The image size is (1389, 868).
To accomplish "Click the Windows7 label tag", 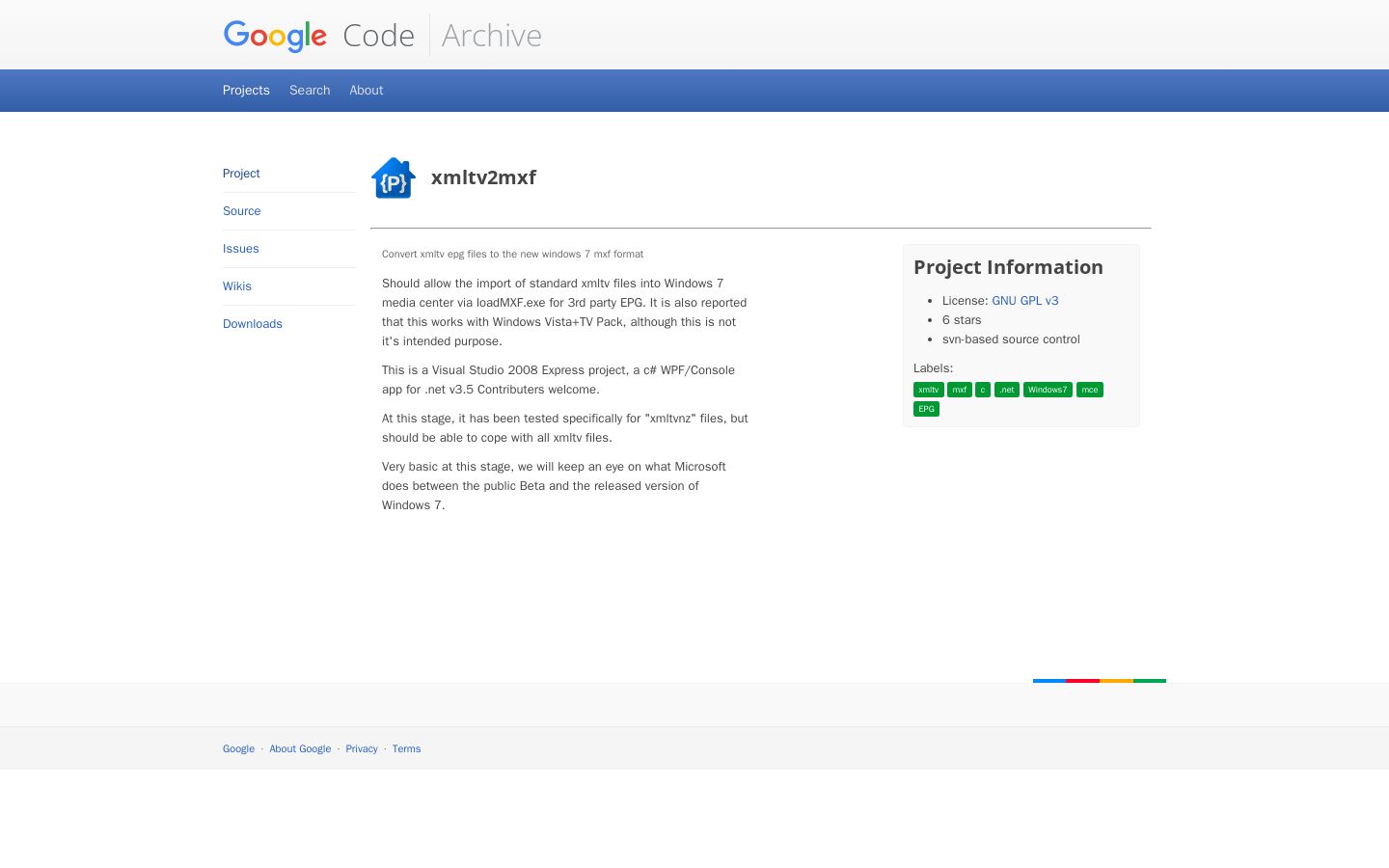I will (1048, 390).
